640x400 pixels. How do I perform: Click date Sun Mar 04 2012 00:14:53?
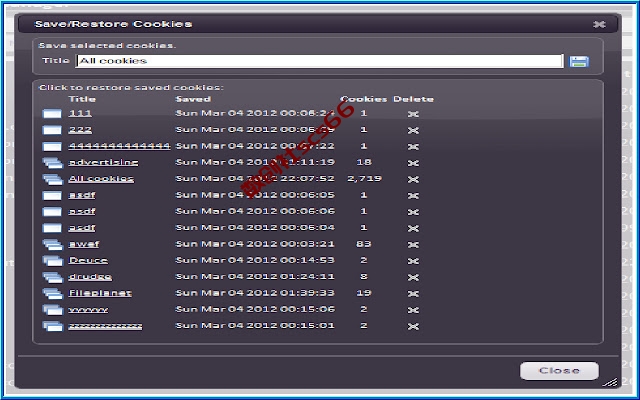(x=255, y=260)
